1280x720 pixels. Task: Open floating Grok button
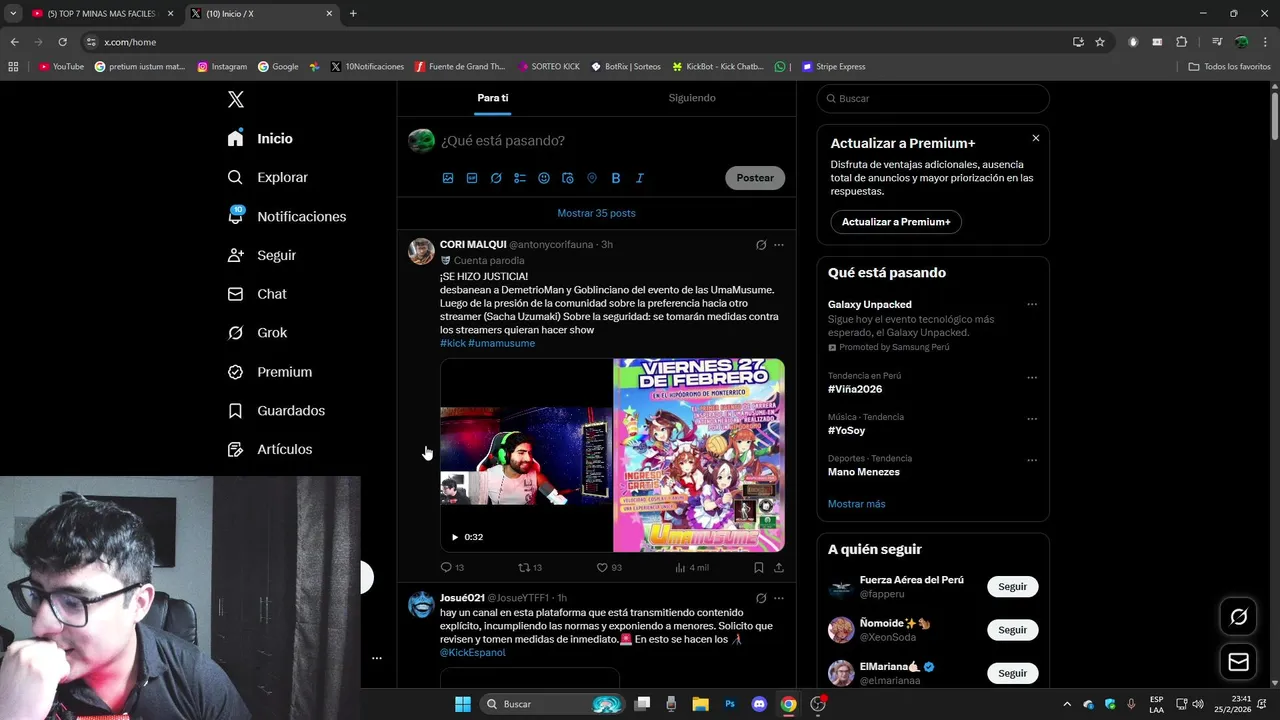[1238, 617]
